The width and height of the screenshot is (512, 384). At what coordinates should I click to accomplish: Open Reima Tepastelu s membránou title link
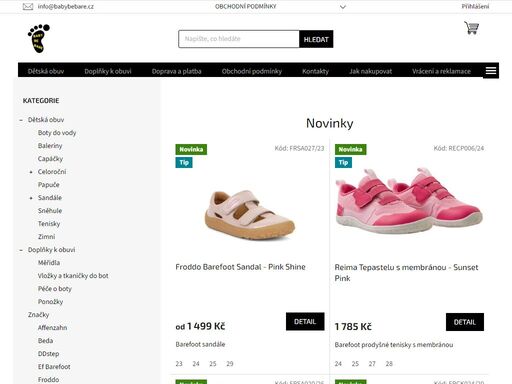406,273
